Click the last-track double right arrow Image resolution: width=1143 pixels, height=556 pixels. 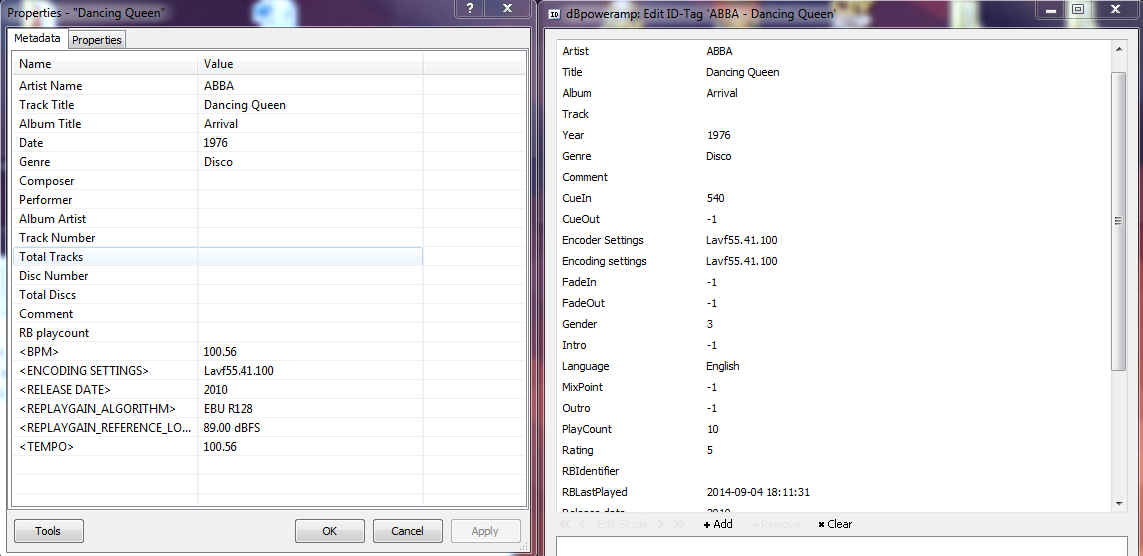tap(679, 524)
